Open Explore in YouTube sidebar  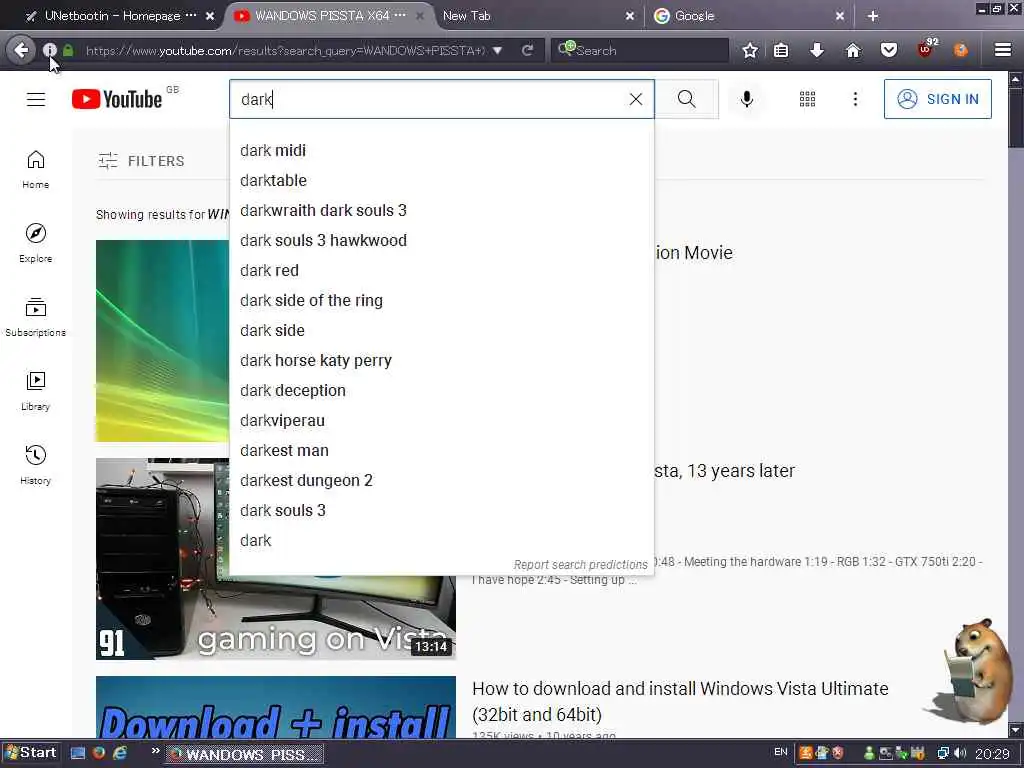[x=36, y=244]
